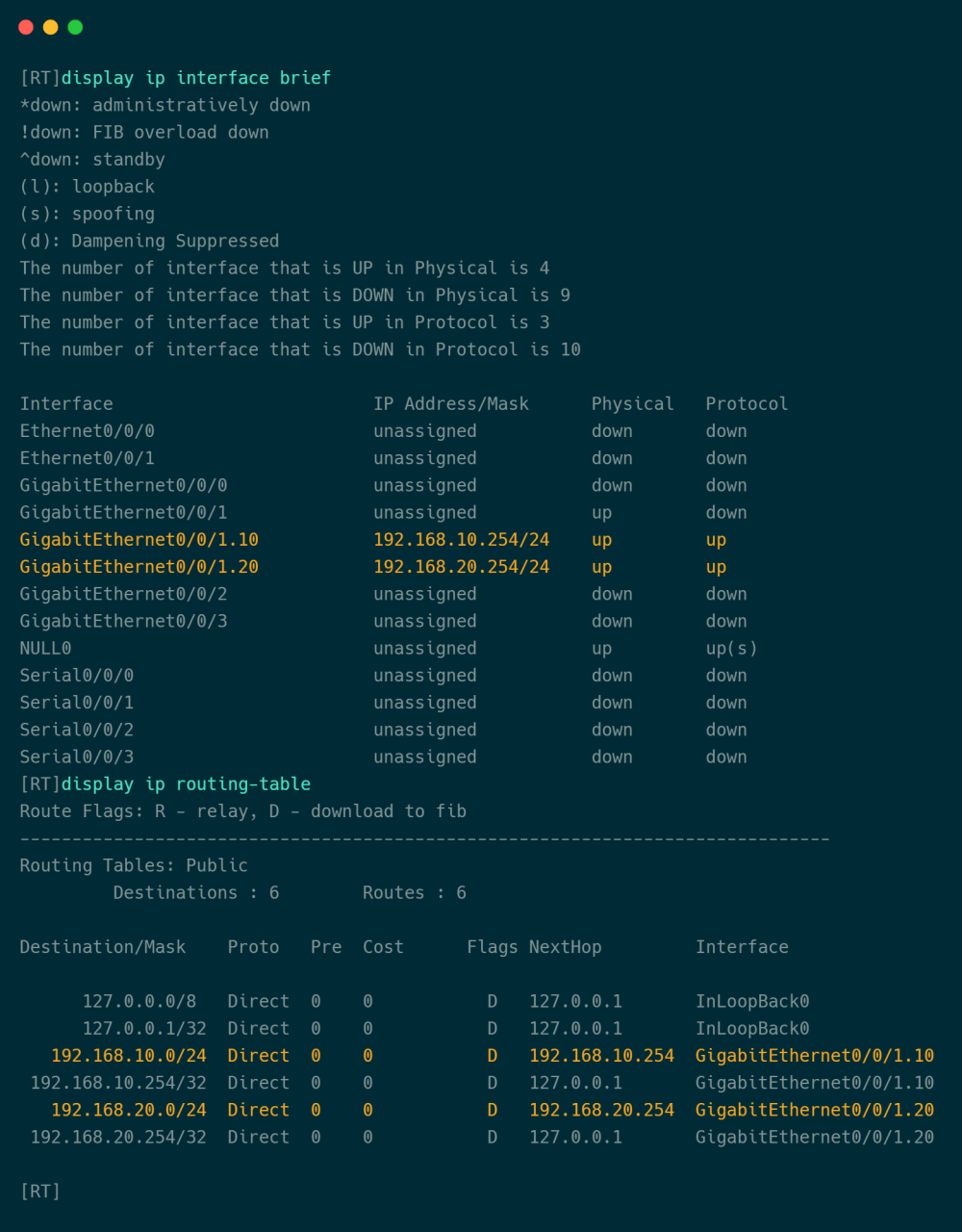Click the Serial0/0/0 interface name

coord(77,675)
